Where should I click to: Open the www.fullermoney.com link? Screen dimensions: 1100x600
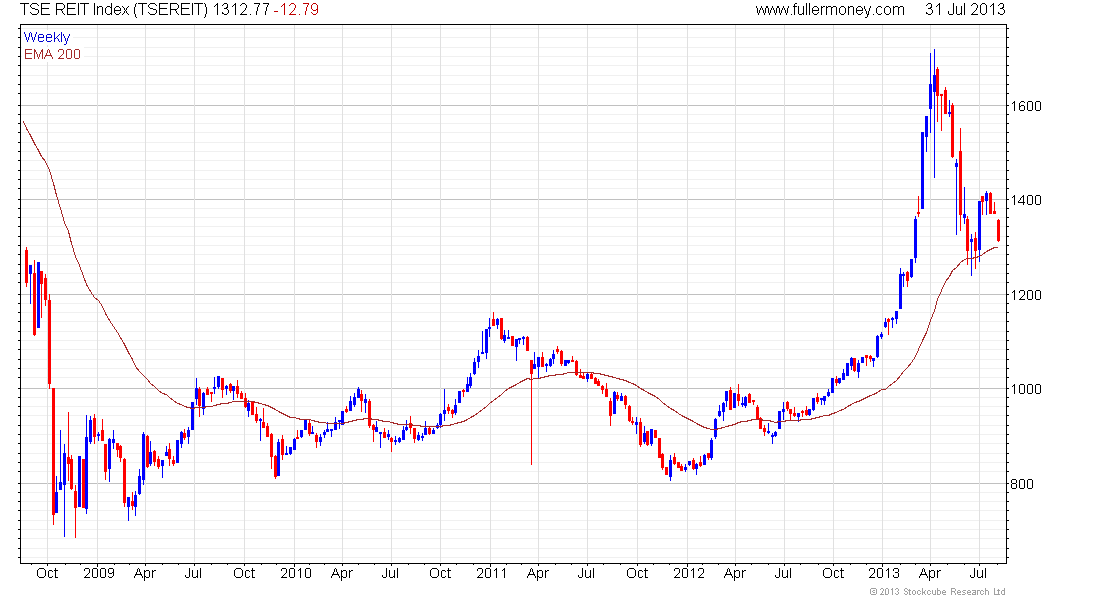(x=830, y=10)
